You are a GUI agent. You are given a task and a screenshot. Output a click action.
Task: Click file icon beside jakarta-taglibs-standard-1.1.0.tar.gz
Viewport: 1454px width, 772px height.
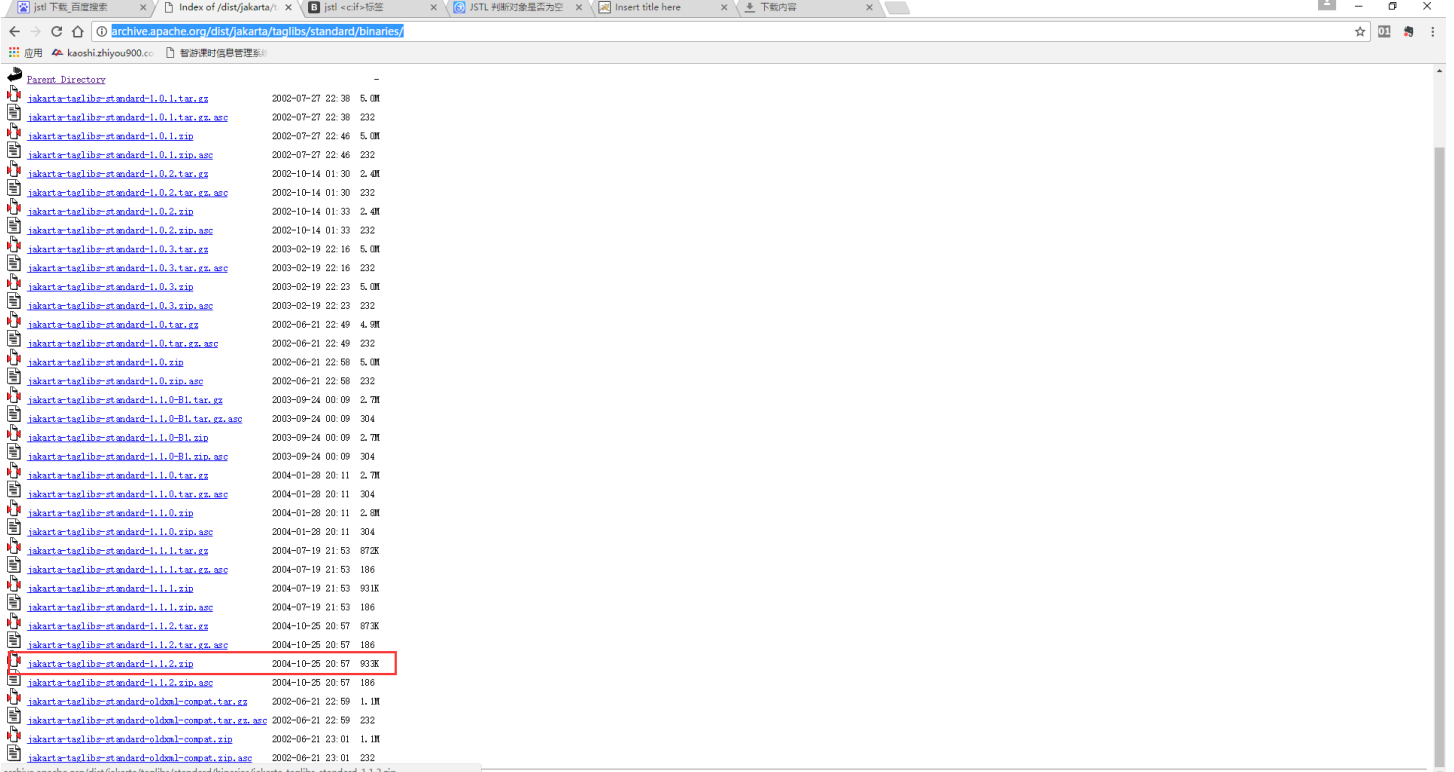click(x=14, y=471)
